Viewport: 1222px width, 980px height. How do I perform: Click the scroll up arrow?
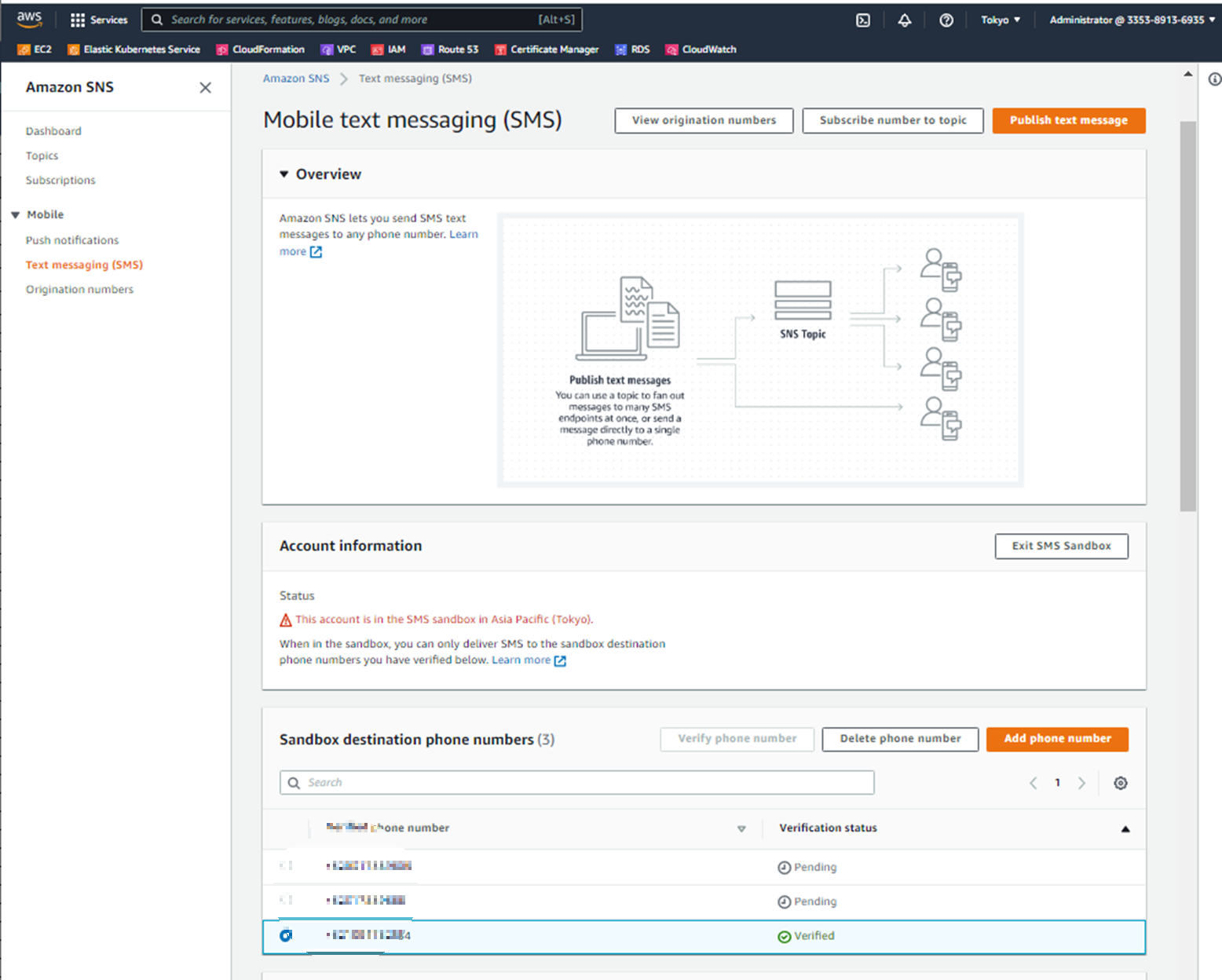tap(1188, 74)
